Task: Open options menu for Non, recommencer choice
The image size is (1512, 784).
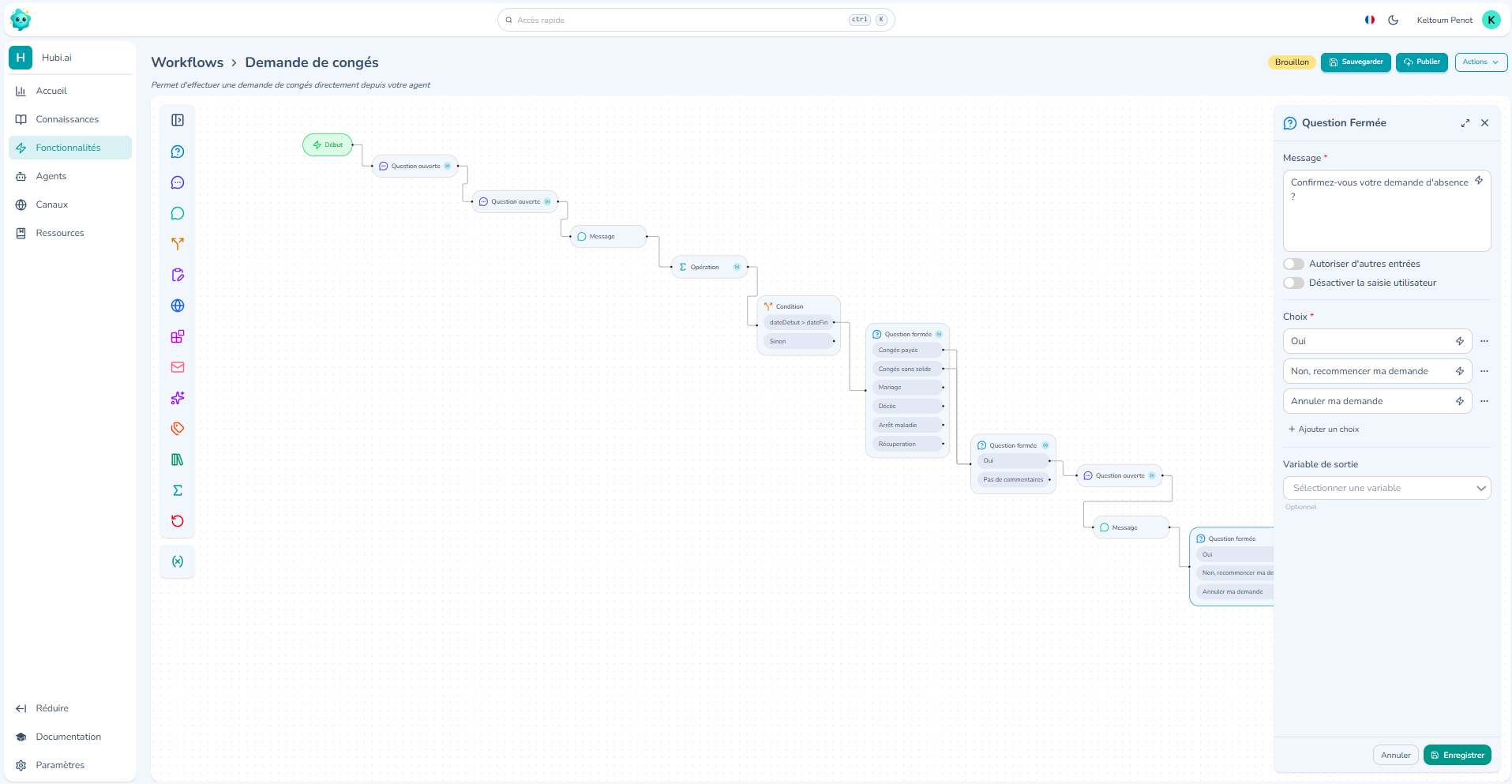Action: [1484, 371]
